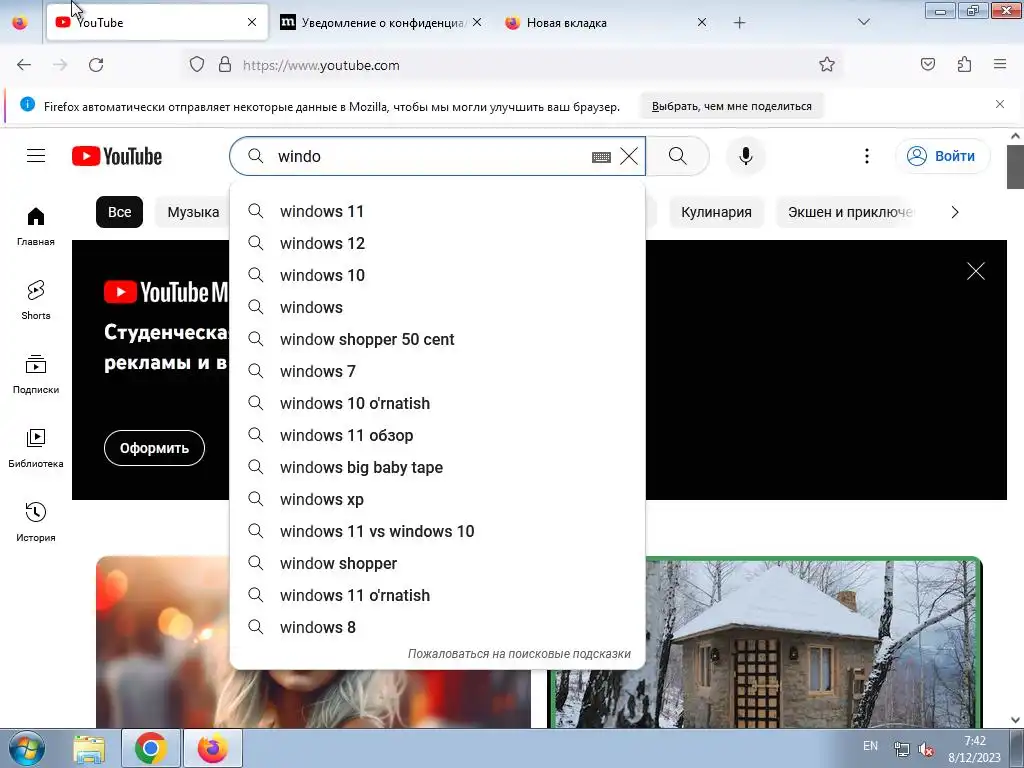The height and width of the screenshot is (768, 1024).
Task: Click the magnifier search button
Action: coord(678,156)
